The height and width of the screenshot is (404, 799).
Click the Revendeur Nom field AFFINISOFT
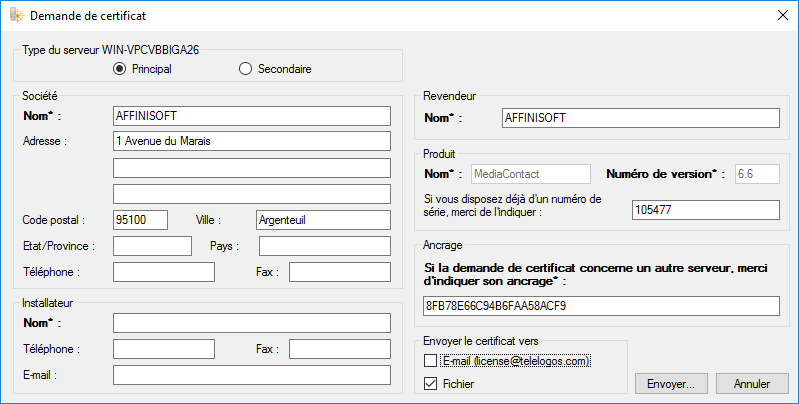pos(641,118)
